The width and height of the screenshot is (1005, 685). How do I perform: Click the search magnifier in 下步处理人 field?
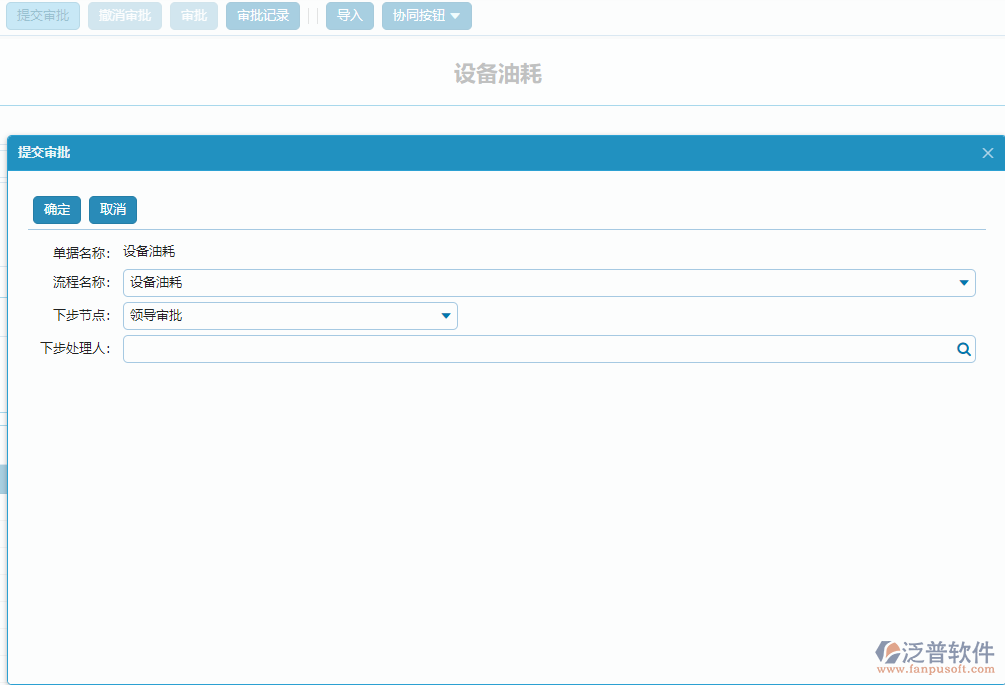(963, 349)
